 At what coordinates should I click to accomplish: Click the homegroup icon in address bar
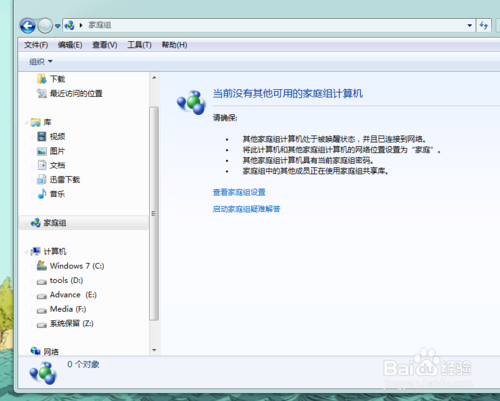(x=69, y=25)
